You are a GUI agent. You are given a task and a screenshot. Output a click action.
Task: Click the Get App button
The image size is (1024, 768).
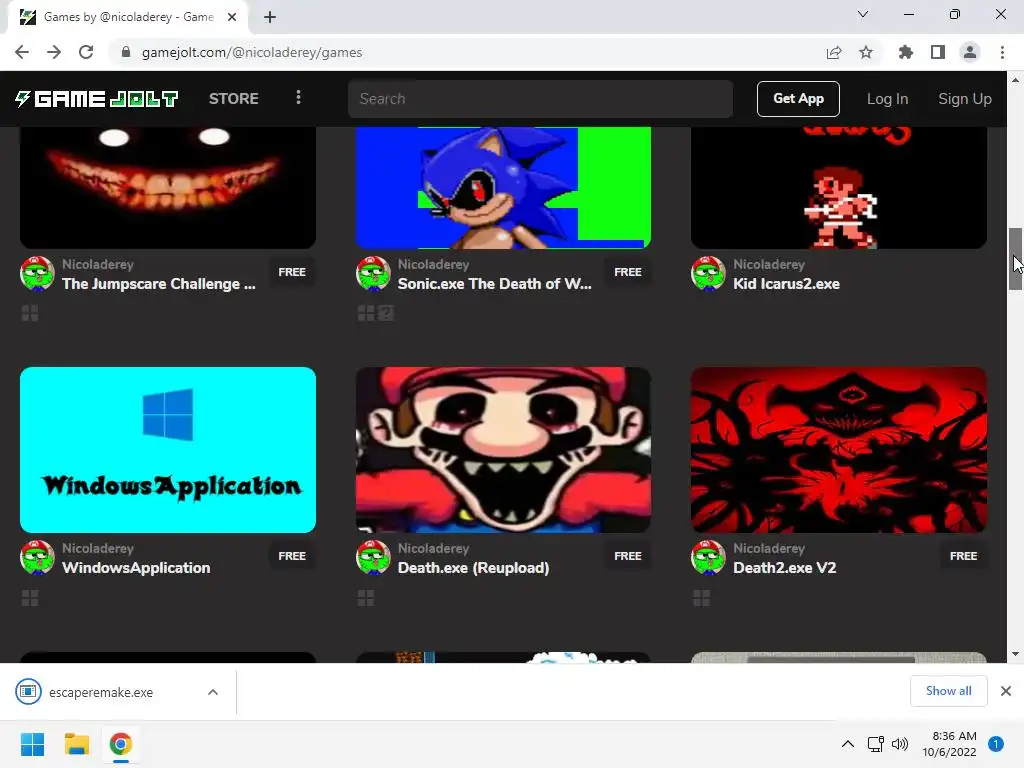798,99
